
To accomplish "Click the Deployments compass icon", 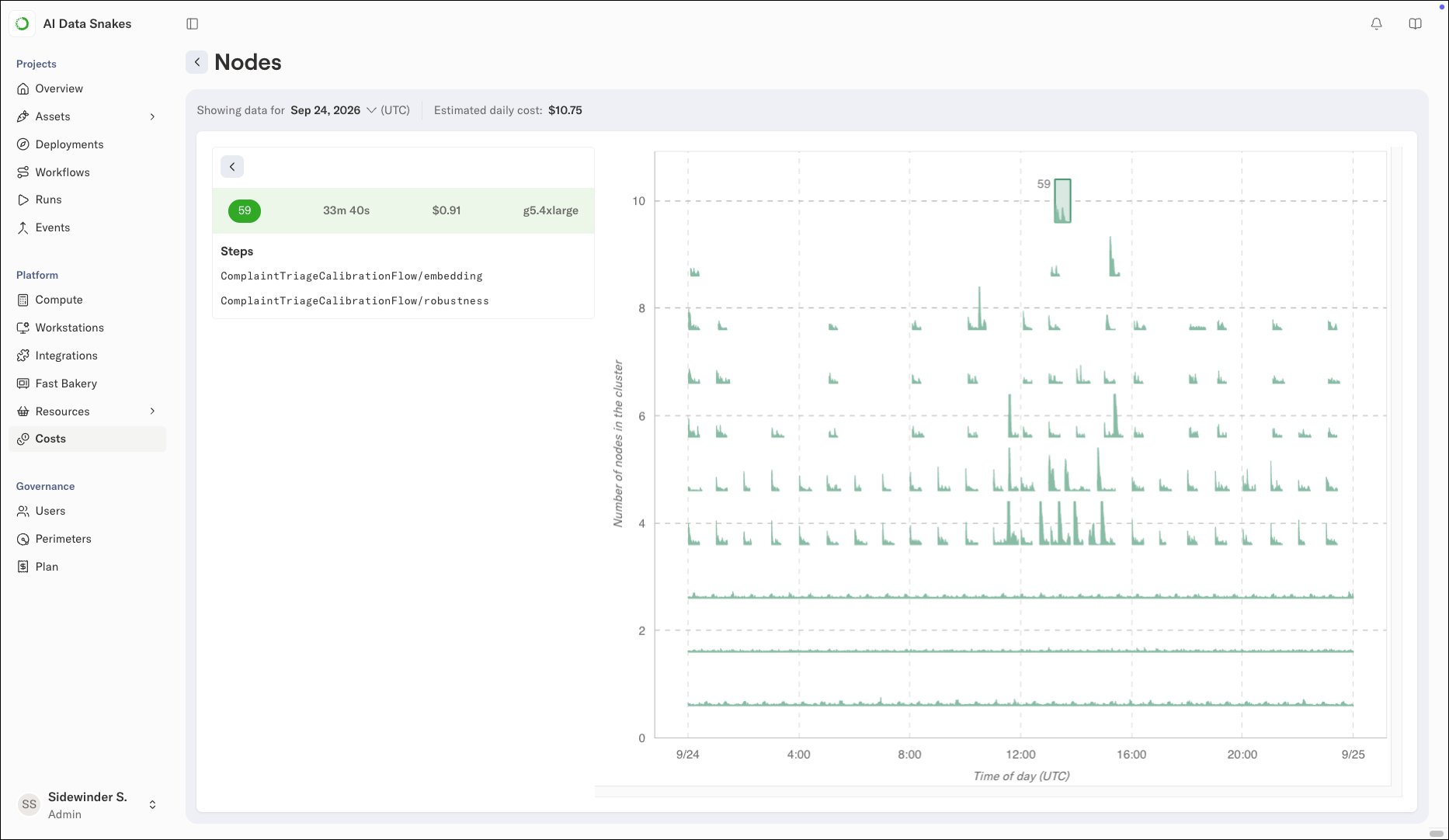I will coord(23,144).
